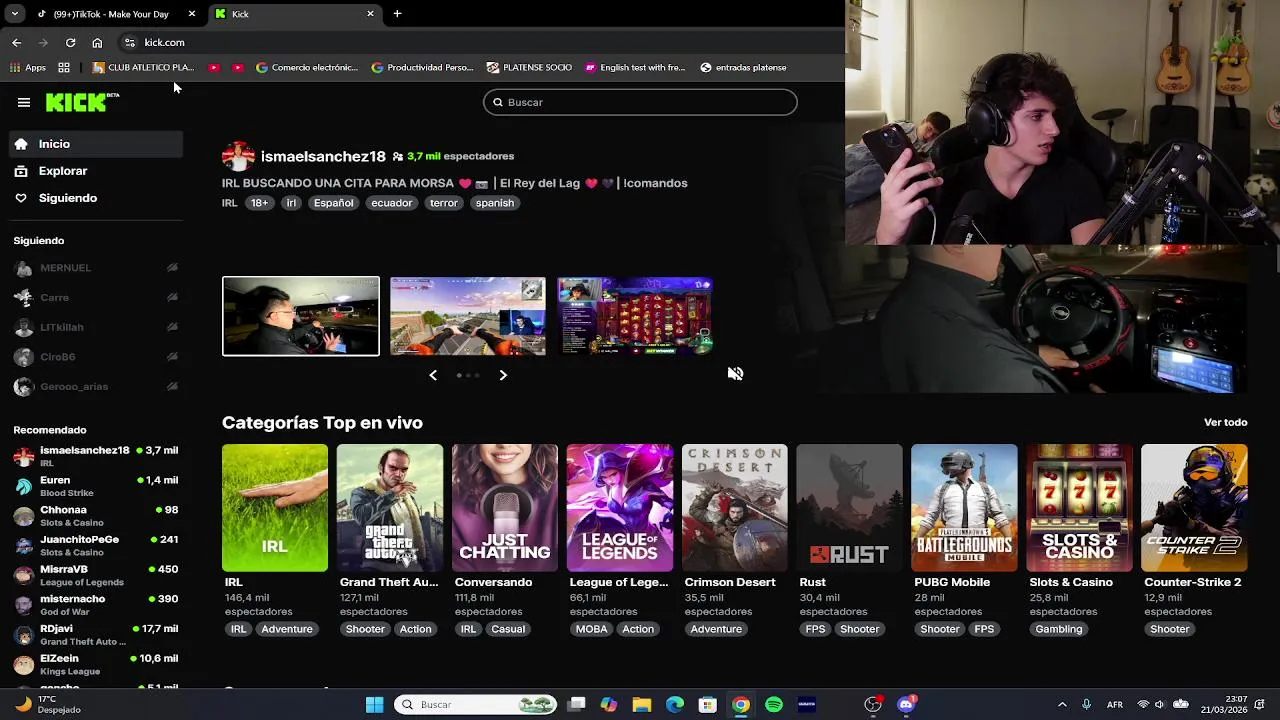Viewport: 1280px width, 720px height.
Task: Open CiroB6 in followed channels
Action: [x=97, y=357]
